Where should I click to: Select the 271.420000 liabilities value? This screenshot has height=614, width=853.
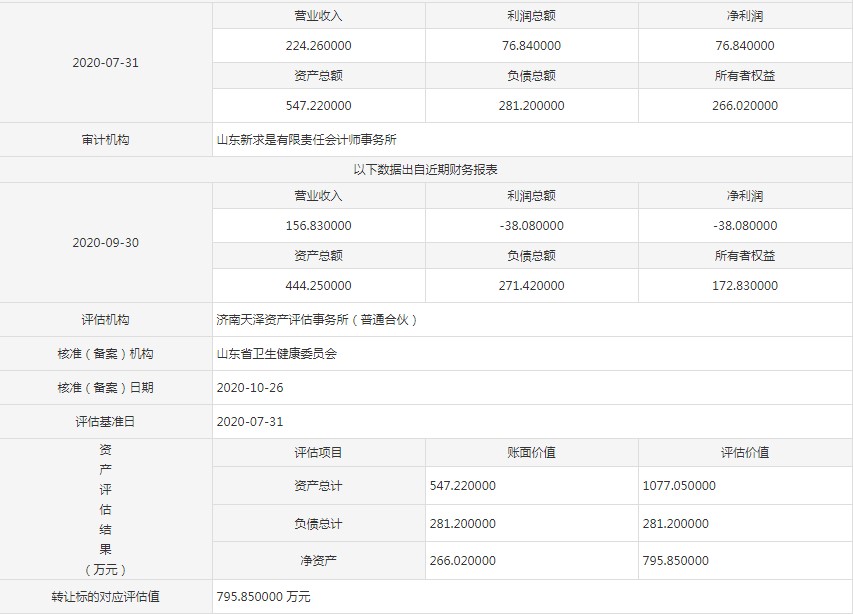click(x=531, y=286)
